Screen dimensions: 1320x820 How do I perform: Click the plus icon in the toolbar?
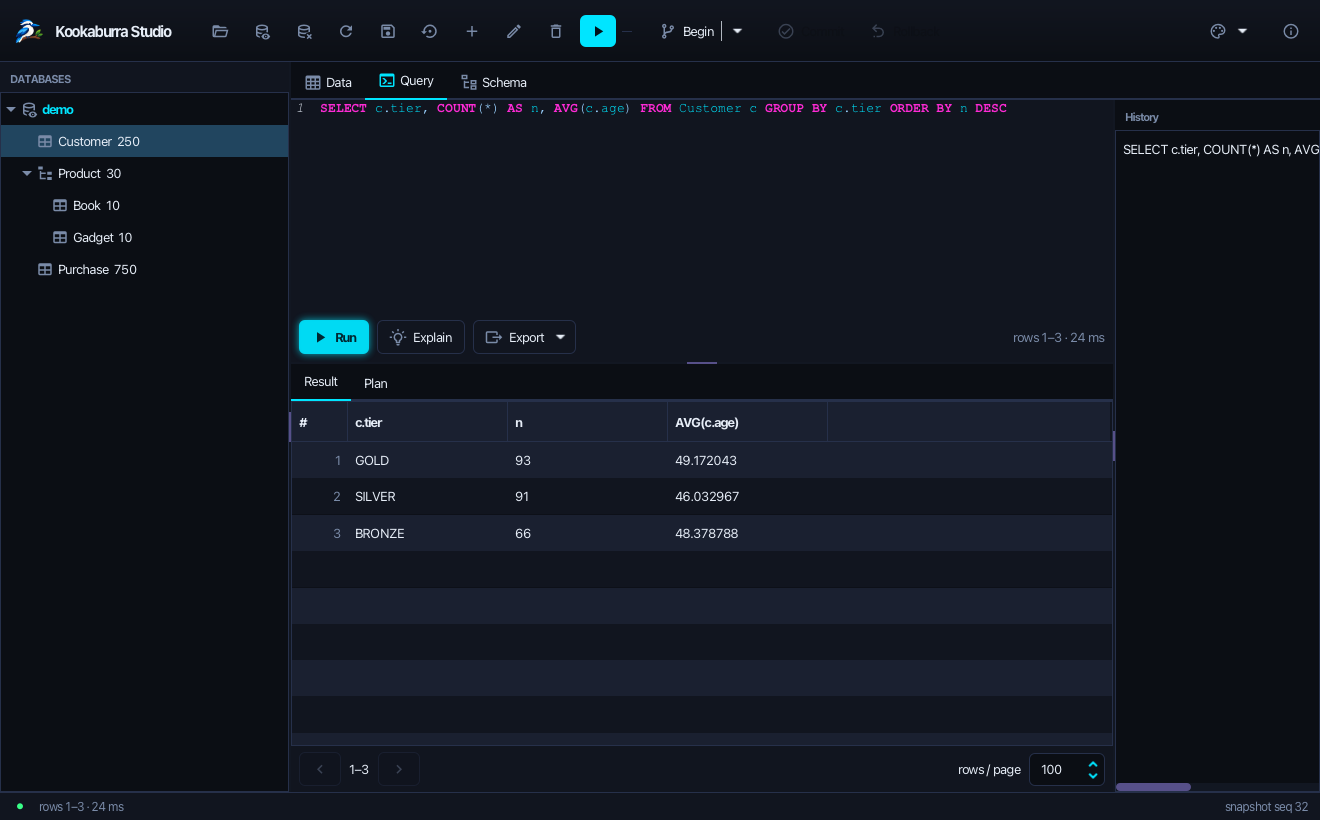click(472, 31)
